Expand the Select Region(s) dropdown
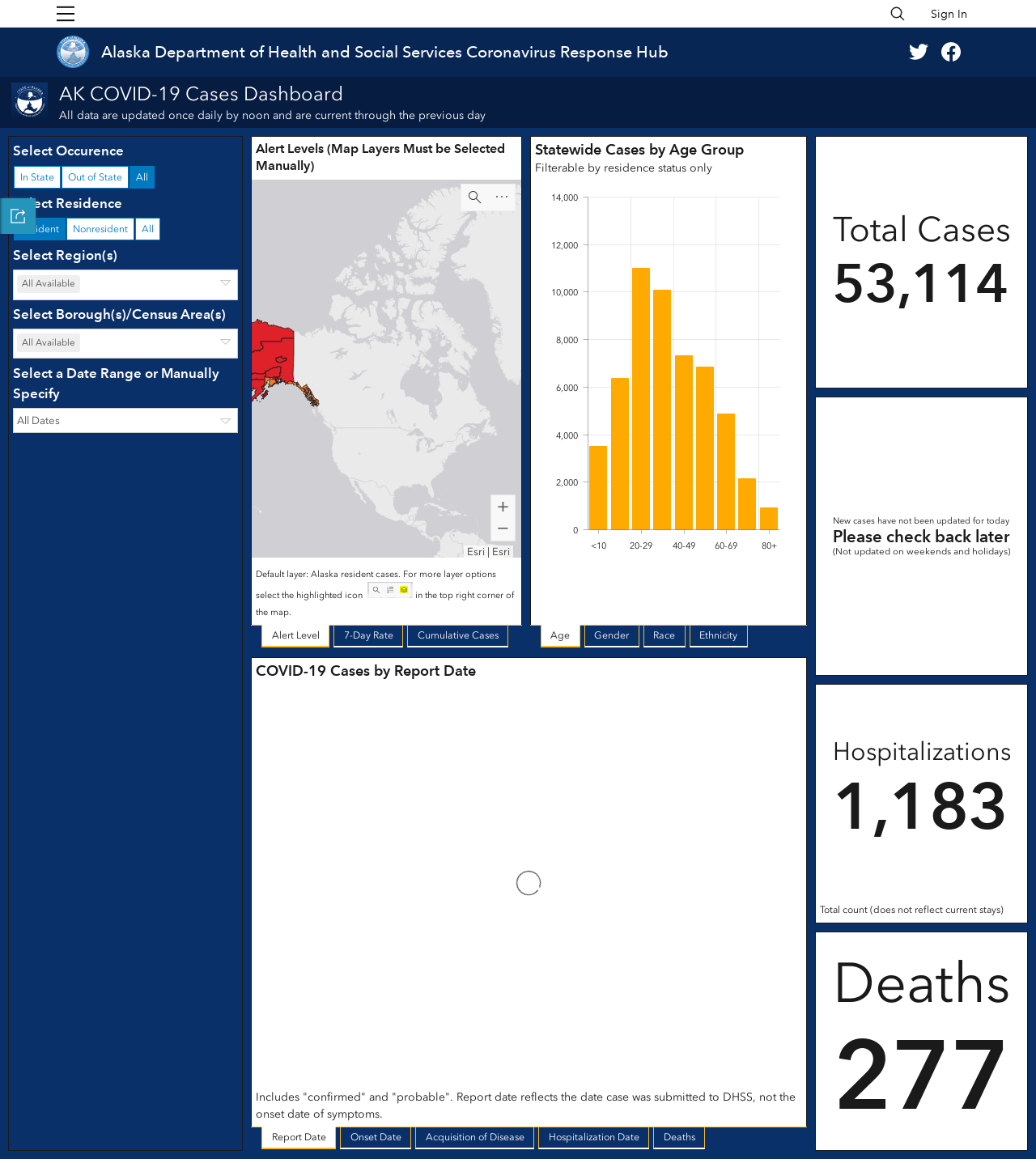This screenshot has width=1036, height=1163. point(125,284)
